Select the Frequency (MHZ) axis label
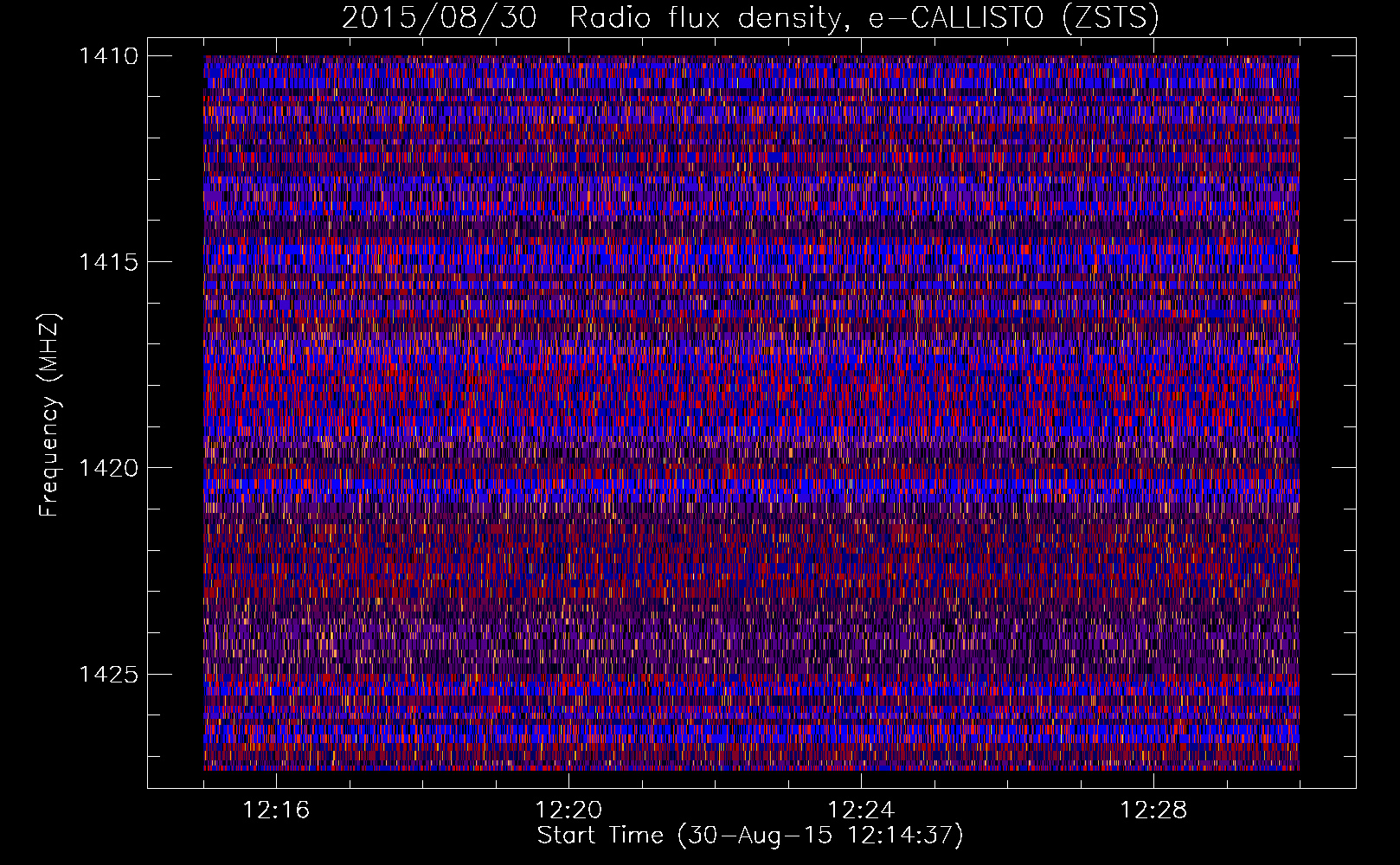 (49, 415)
